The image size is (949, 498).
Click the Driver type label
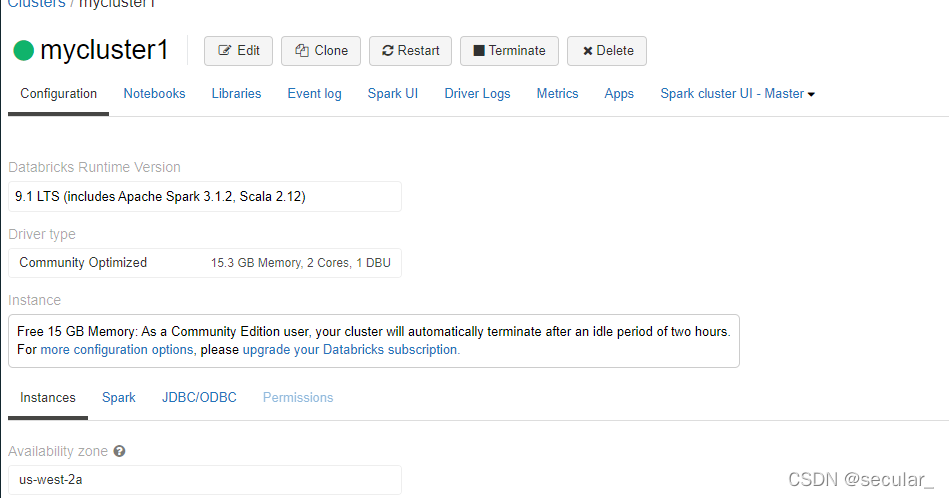(x=42, y=234)
